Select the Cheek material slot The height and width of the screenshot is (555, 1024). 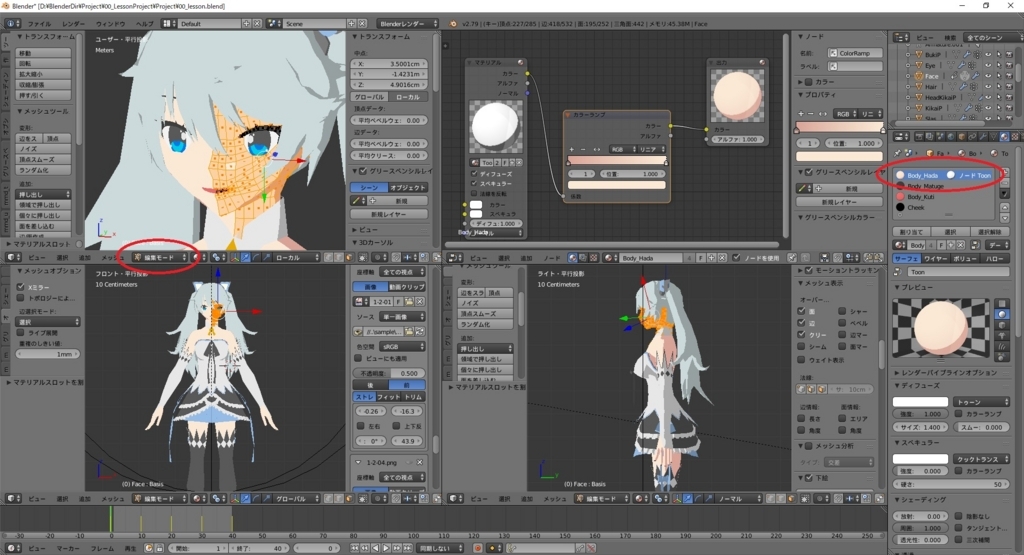coord(946,207)
